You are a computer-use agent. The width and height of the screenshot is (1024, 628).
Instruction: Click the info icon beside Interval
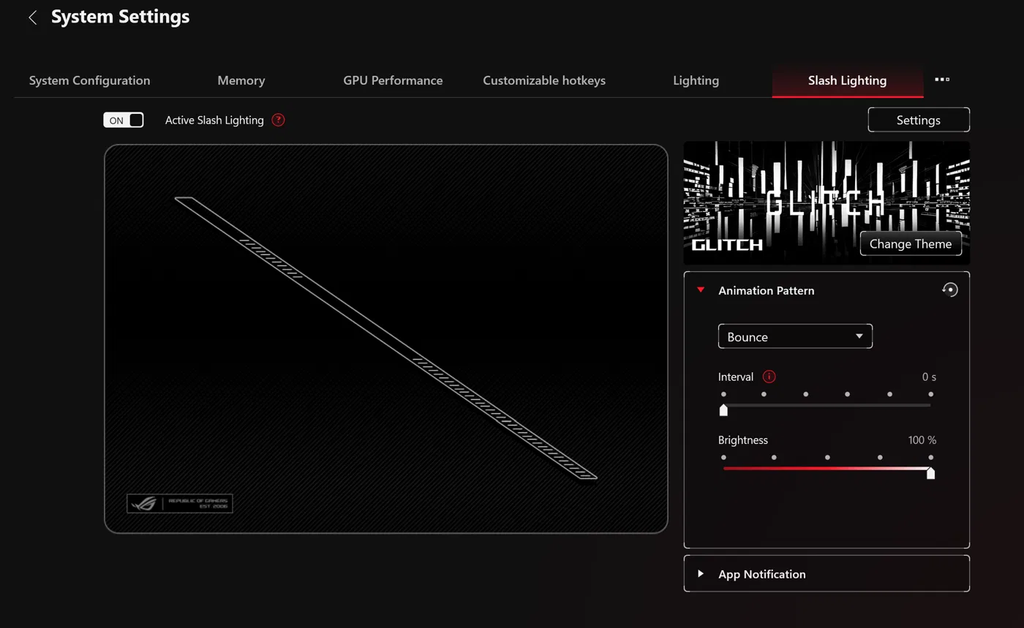click(x=769, y=377)
